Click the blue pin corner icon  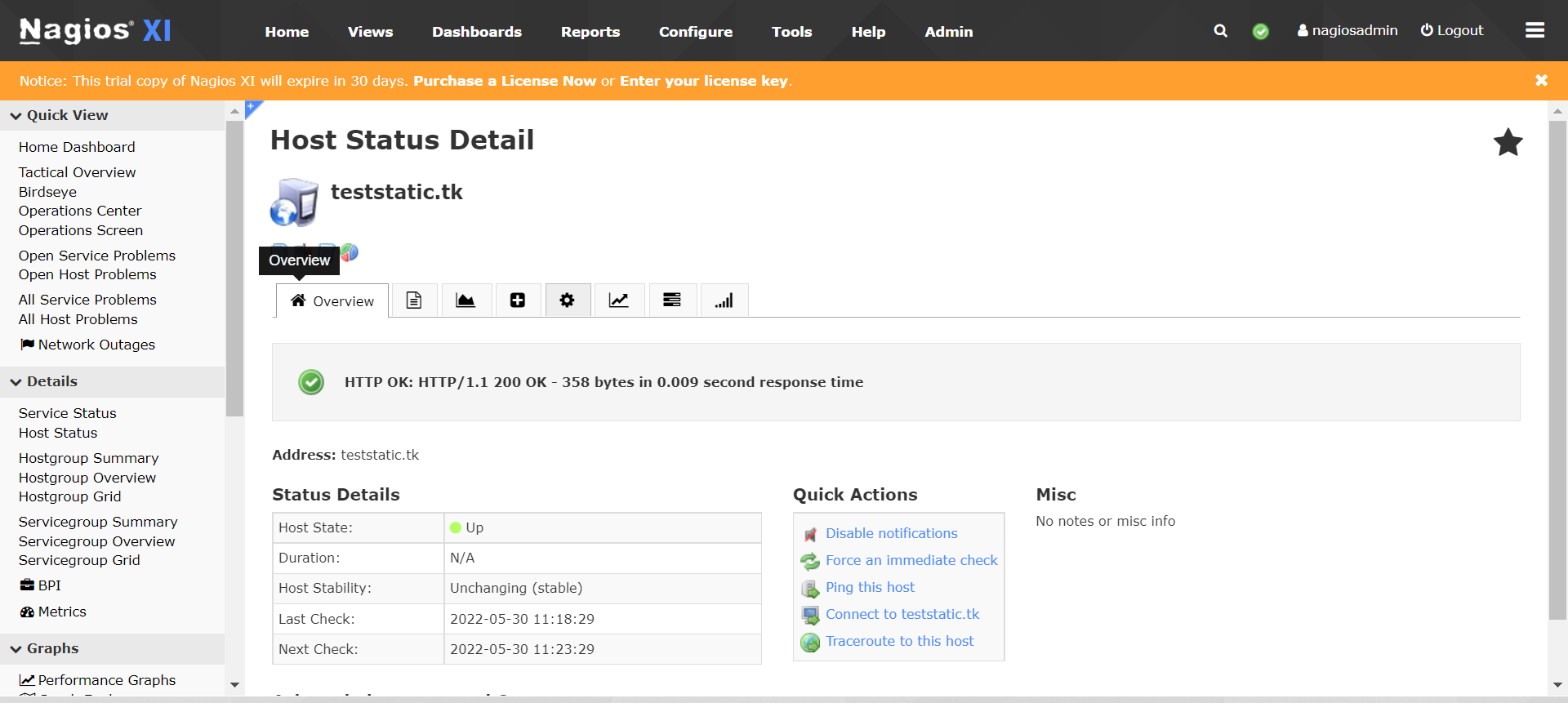point(252,108)
